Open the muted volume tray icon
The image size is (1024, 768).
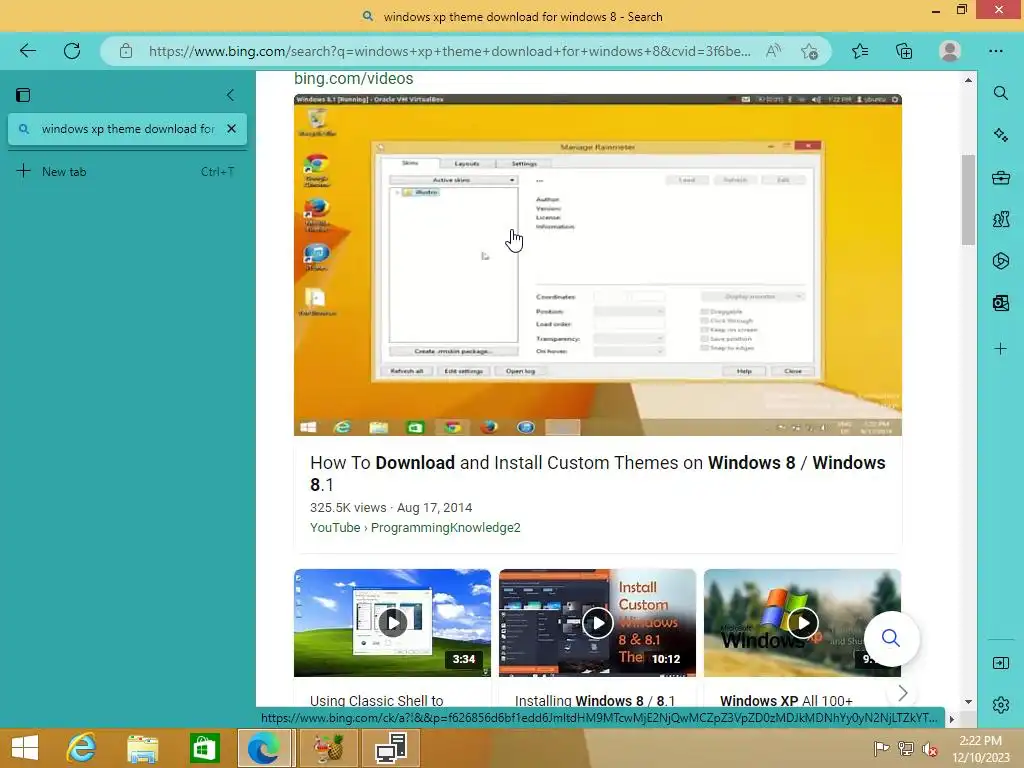tap(929, 748)
